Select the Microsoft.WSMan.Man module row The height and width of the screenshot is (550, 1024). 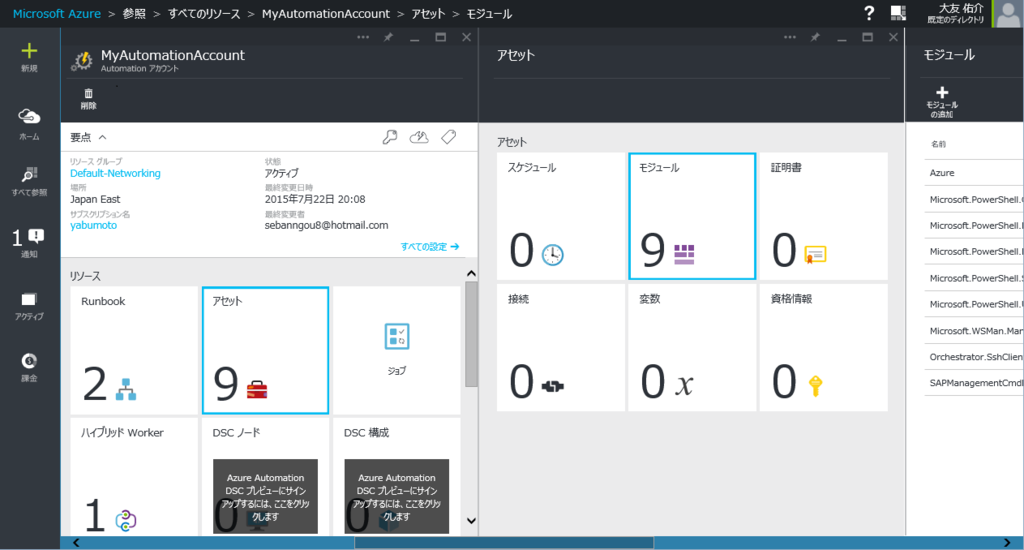[974, 331]
